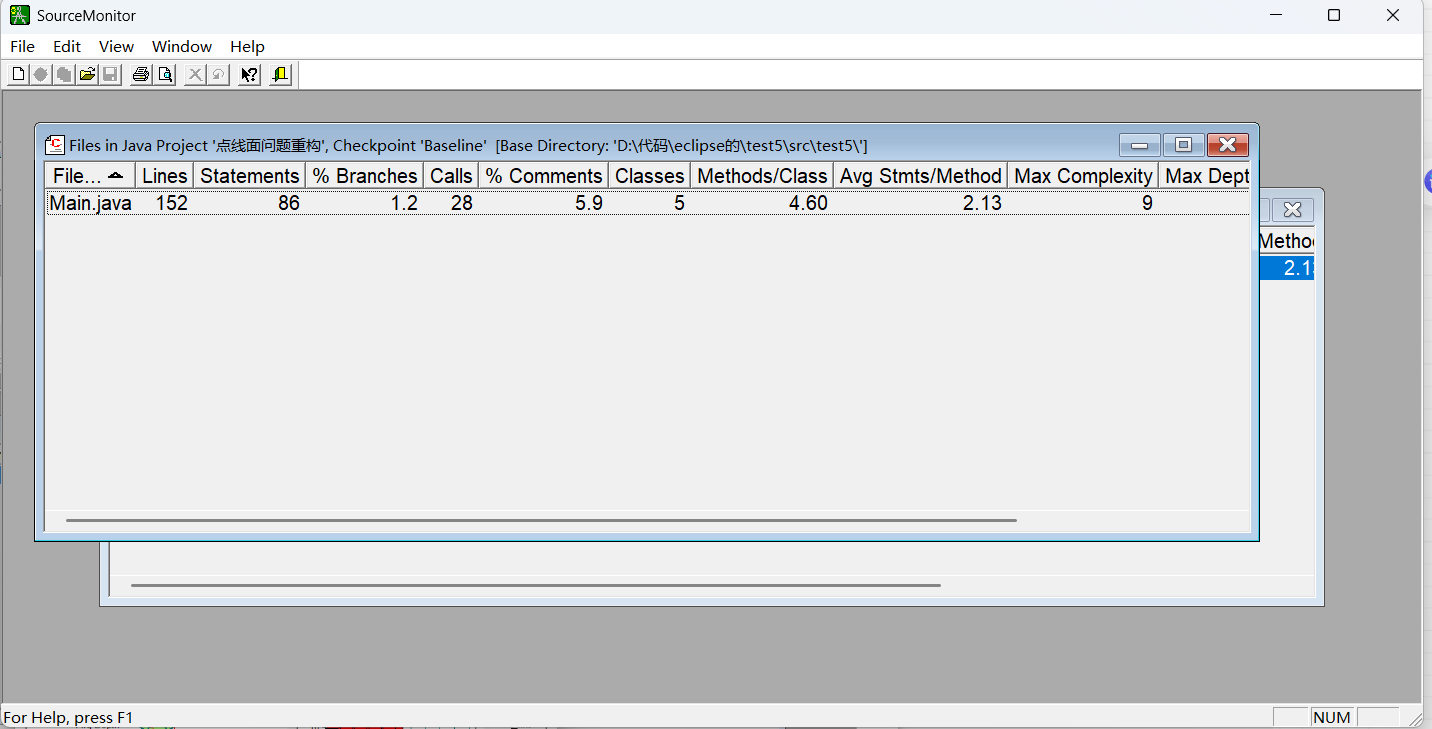Select the Main.java file row

[648, 203]
